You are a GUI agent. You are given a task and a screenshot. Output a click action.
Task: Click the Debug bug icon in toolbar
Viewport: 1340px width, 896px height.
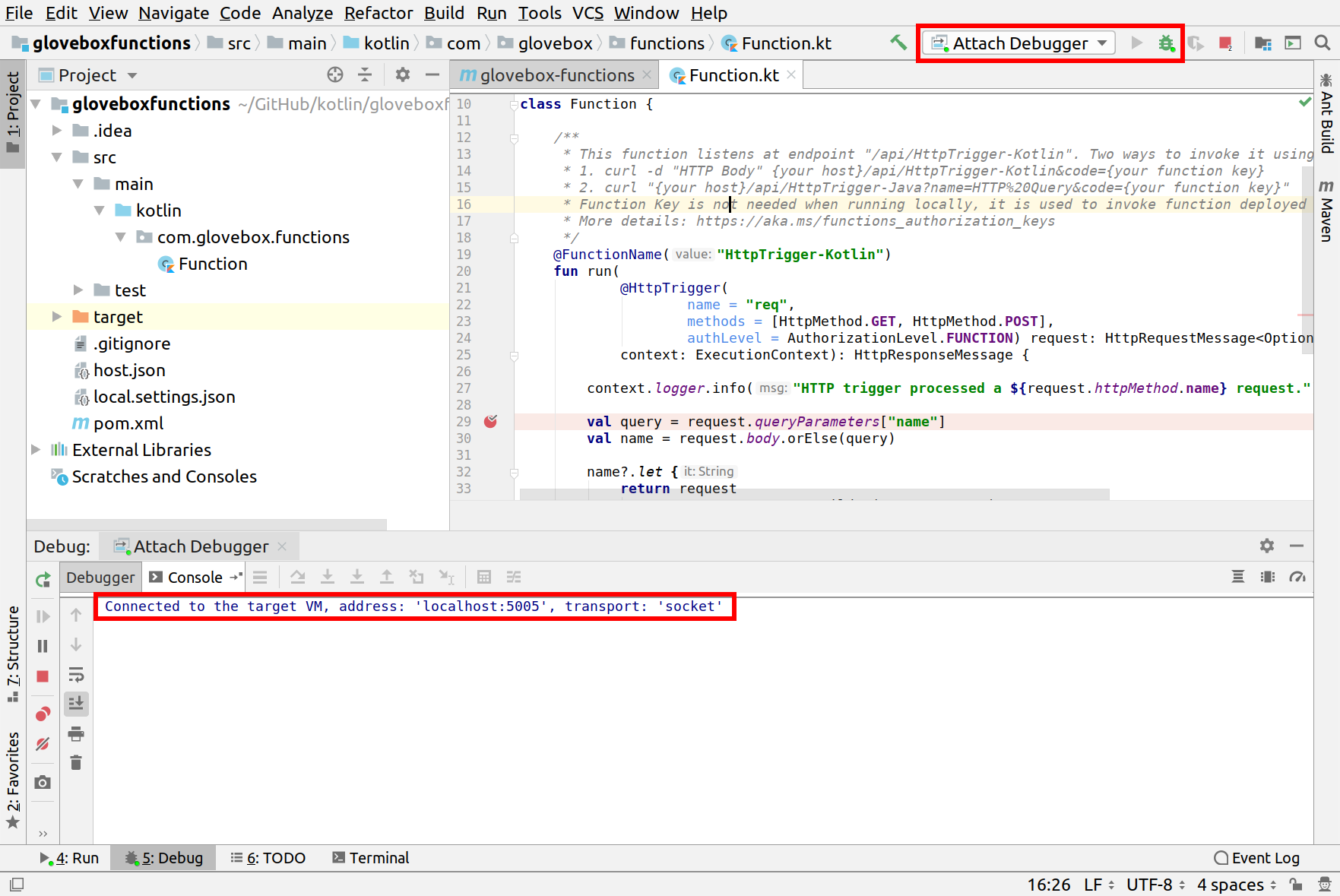coord(1166,43)
